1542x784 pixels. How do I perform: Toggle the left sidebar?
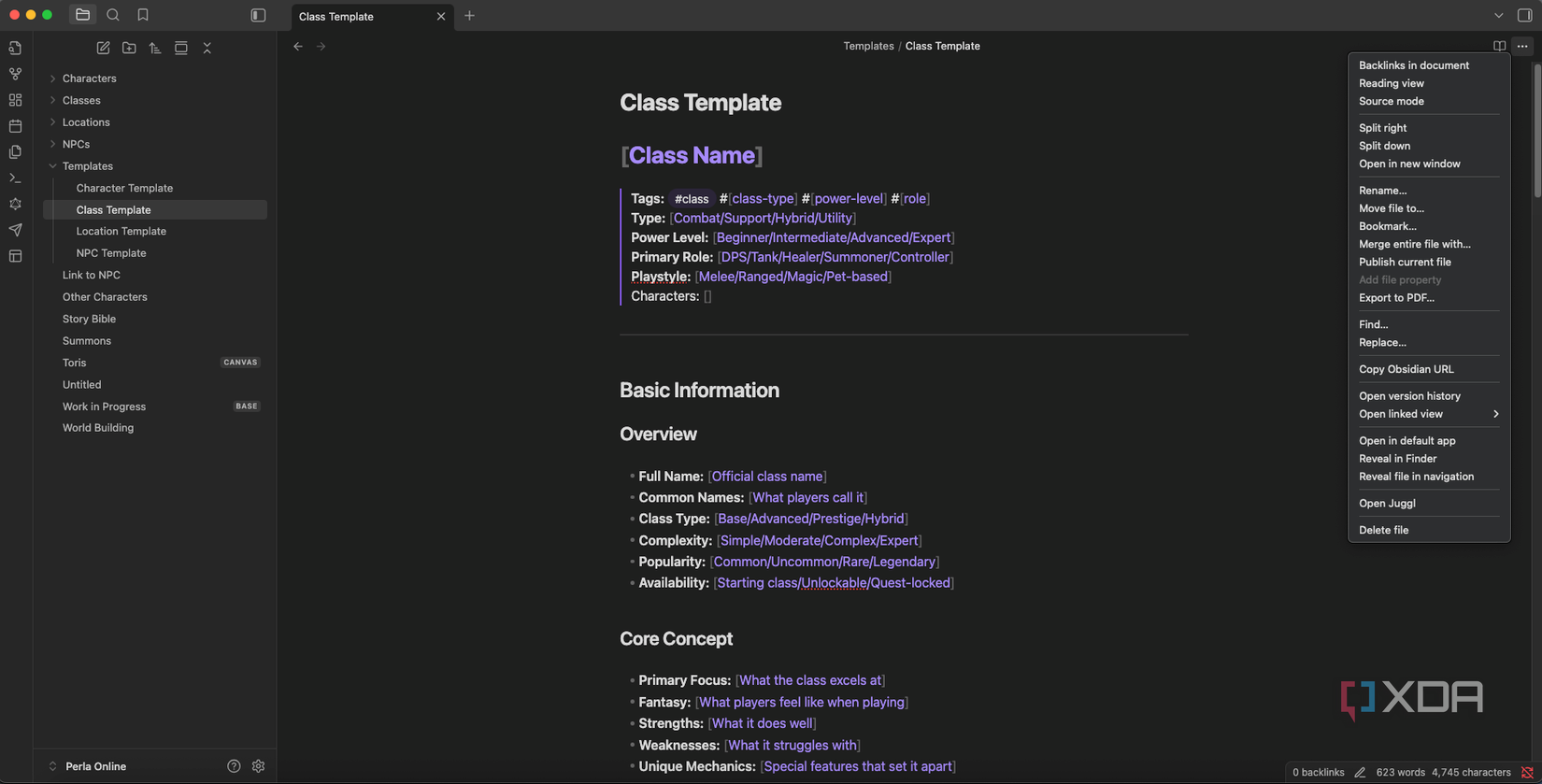258,15
